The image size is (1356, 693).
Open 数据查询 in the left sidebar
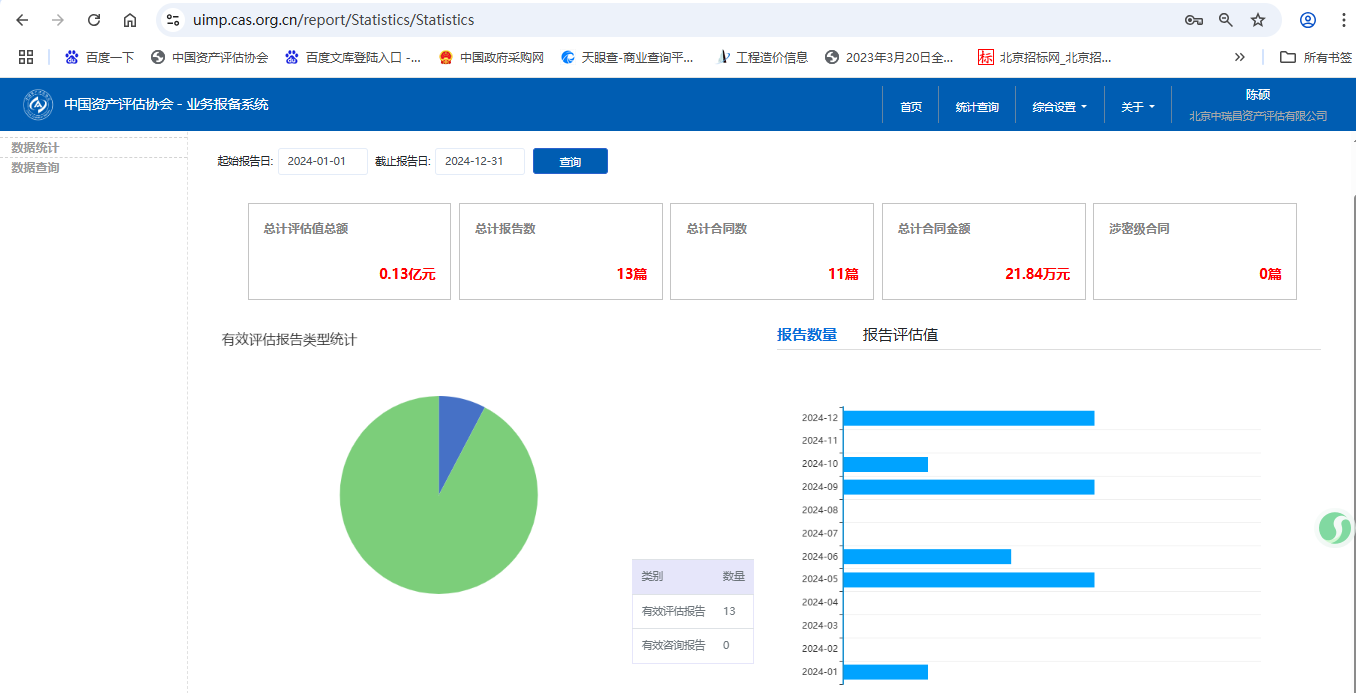[35, 168]
